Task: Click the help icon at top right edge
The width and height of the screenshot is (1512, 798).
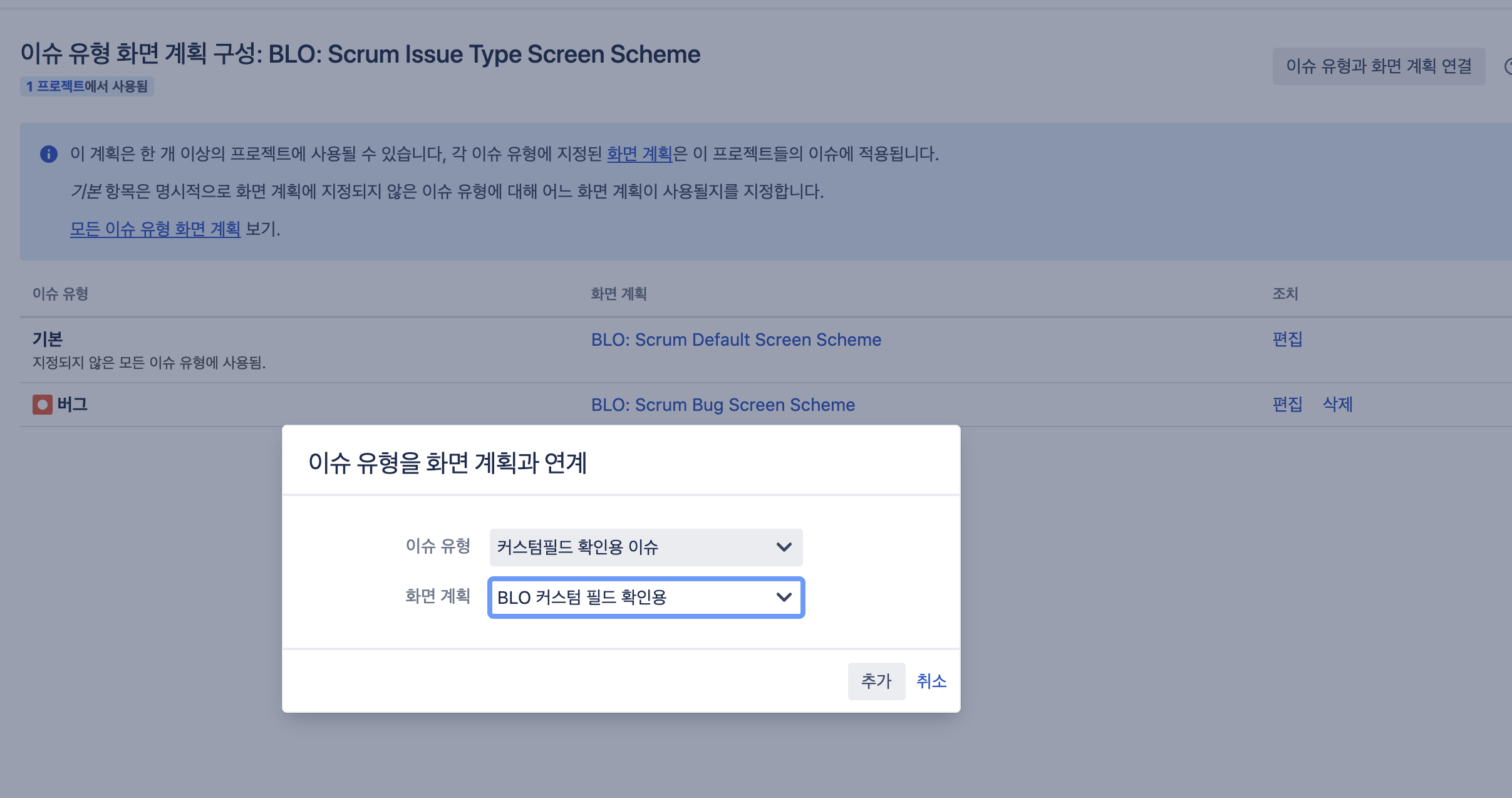Action: [1508, 66]
